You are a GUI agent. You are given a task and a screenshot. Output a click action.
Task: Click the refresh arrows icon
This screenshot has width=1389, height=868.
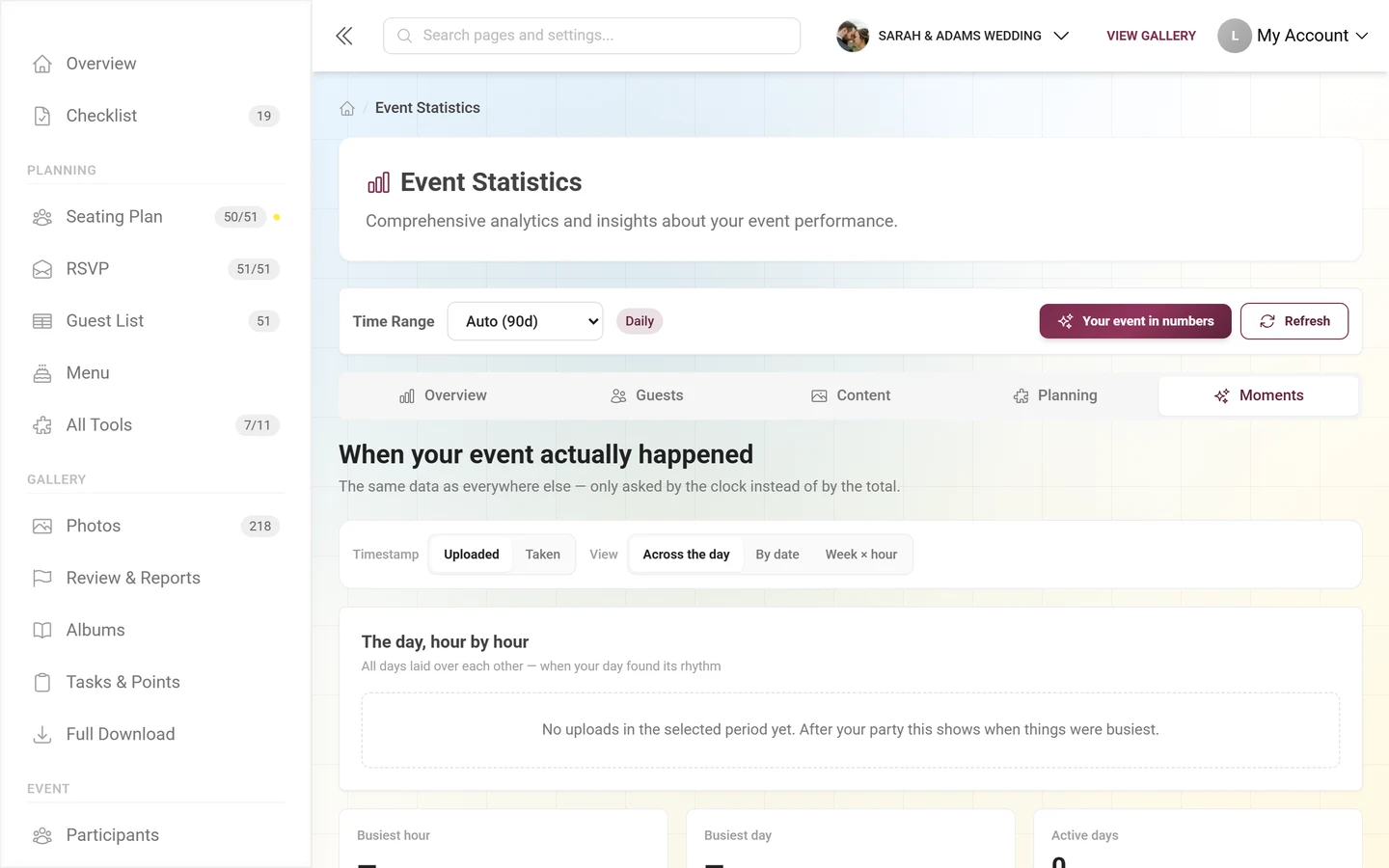click(1267, 321)
